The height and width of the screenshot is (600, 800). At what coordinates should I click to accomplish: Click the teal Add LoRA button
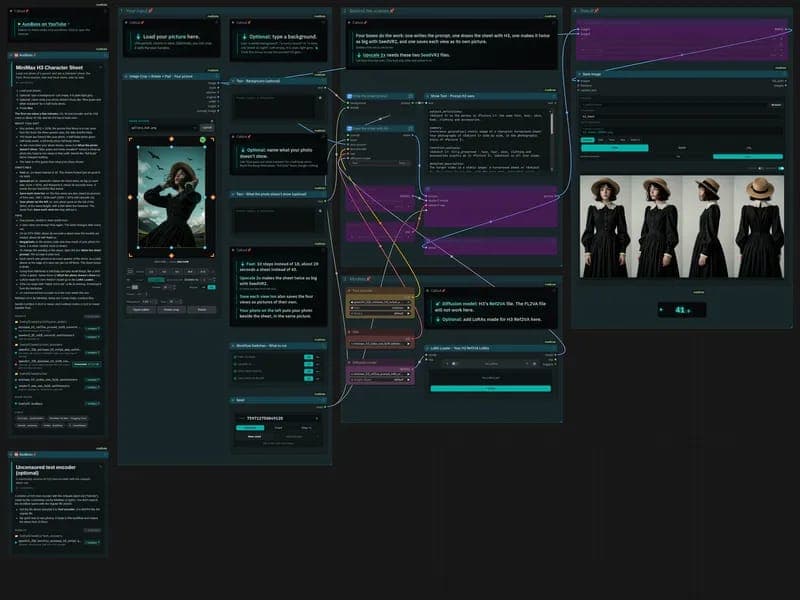pos(490,389)
